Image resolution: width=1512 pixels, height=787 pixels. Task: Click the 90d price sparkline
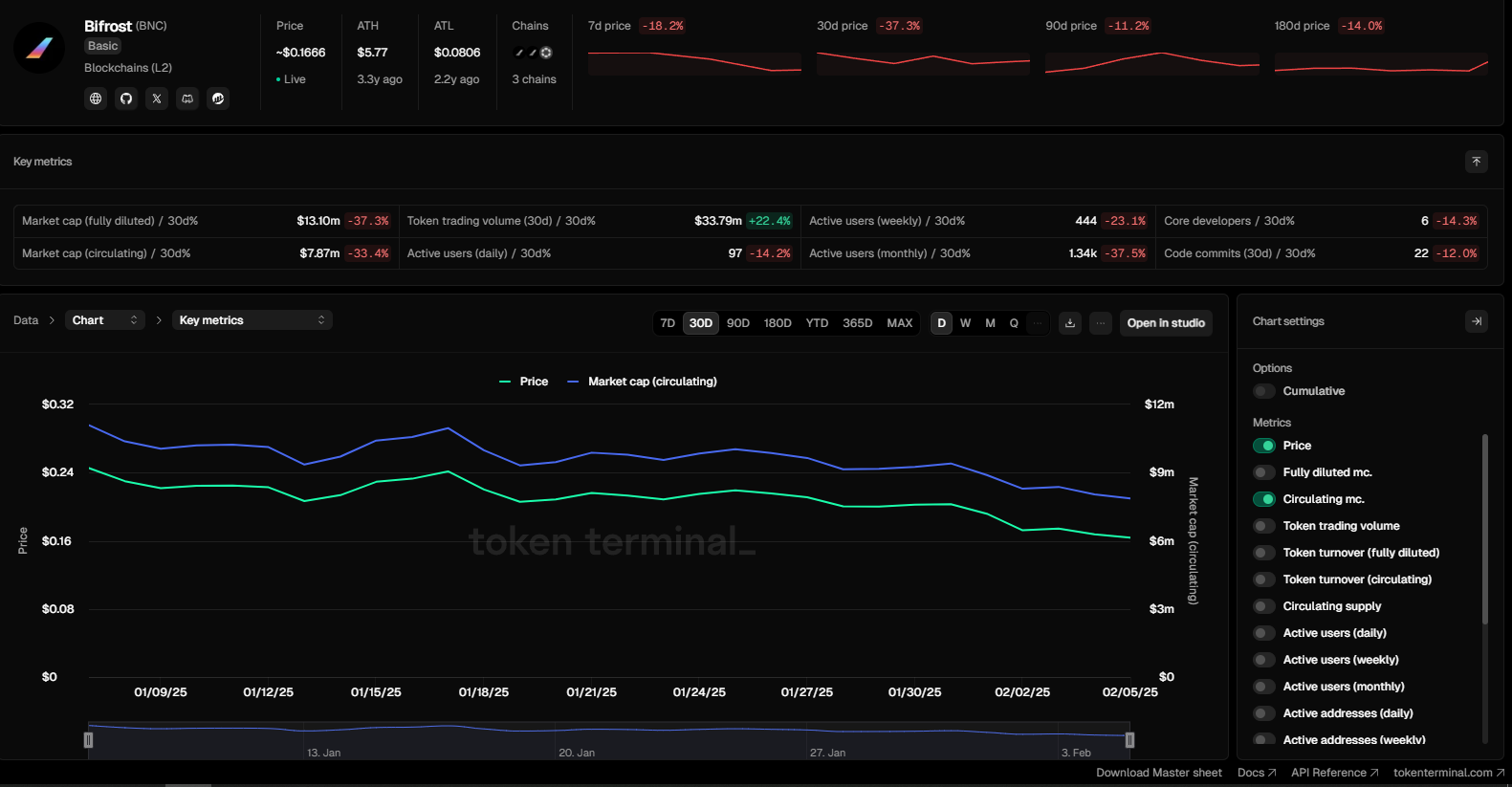(1152, 62)
